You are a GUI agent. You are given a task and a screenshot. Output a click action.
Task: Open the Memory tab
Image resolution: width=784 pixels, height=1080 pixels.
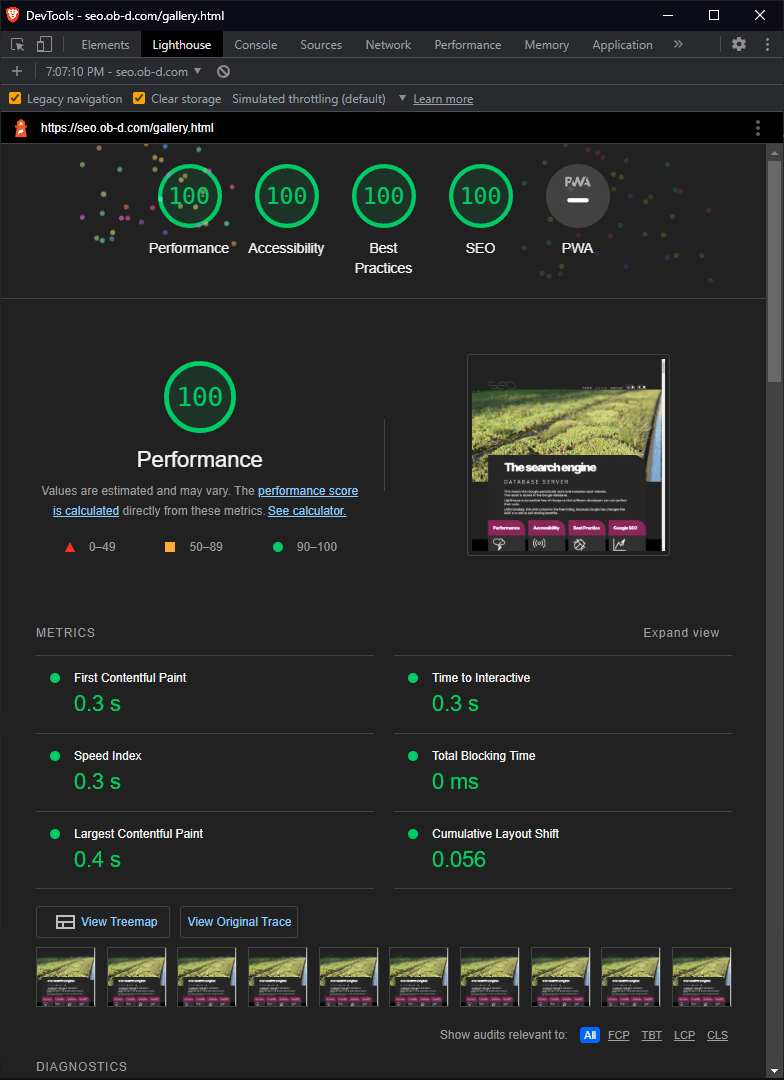546,45
